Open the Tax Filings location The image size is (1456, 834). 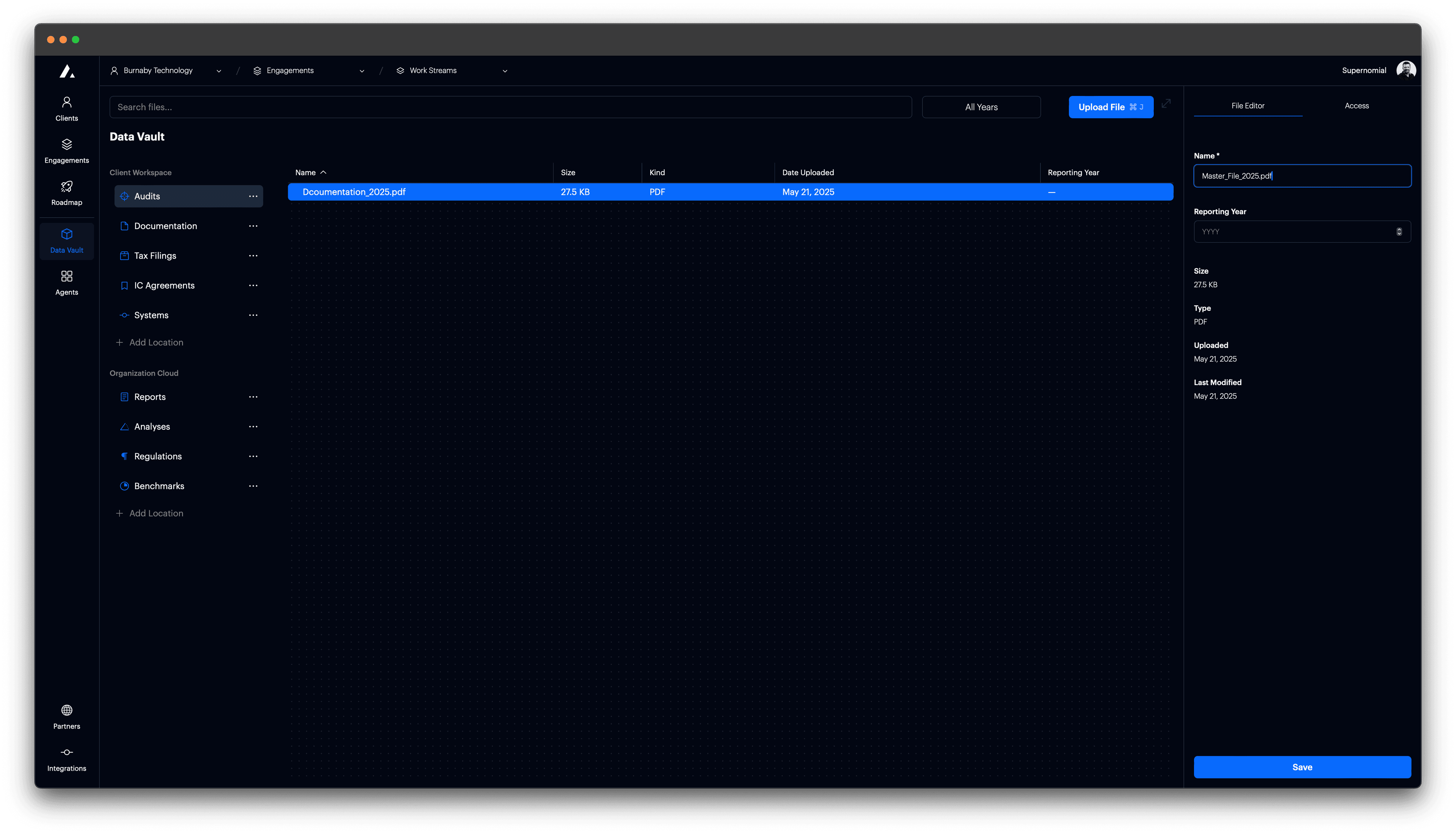pos(155,256)
